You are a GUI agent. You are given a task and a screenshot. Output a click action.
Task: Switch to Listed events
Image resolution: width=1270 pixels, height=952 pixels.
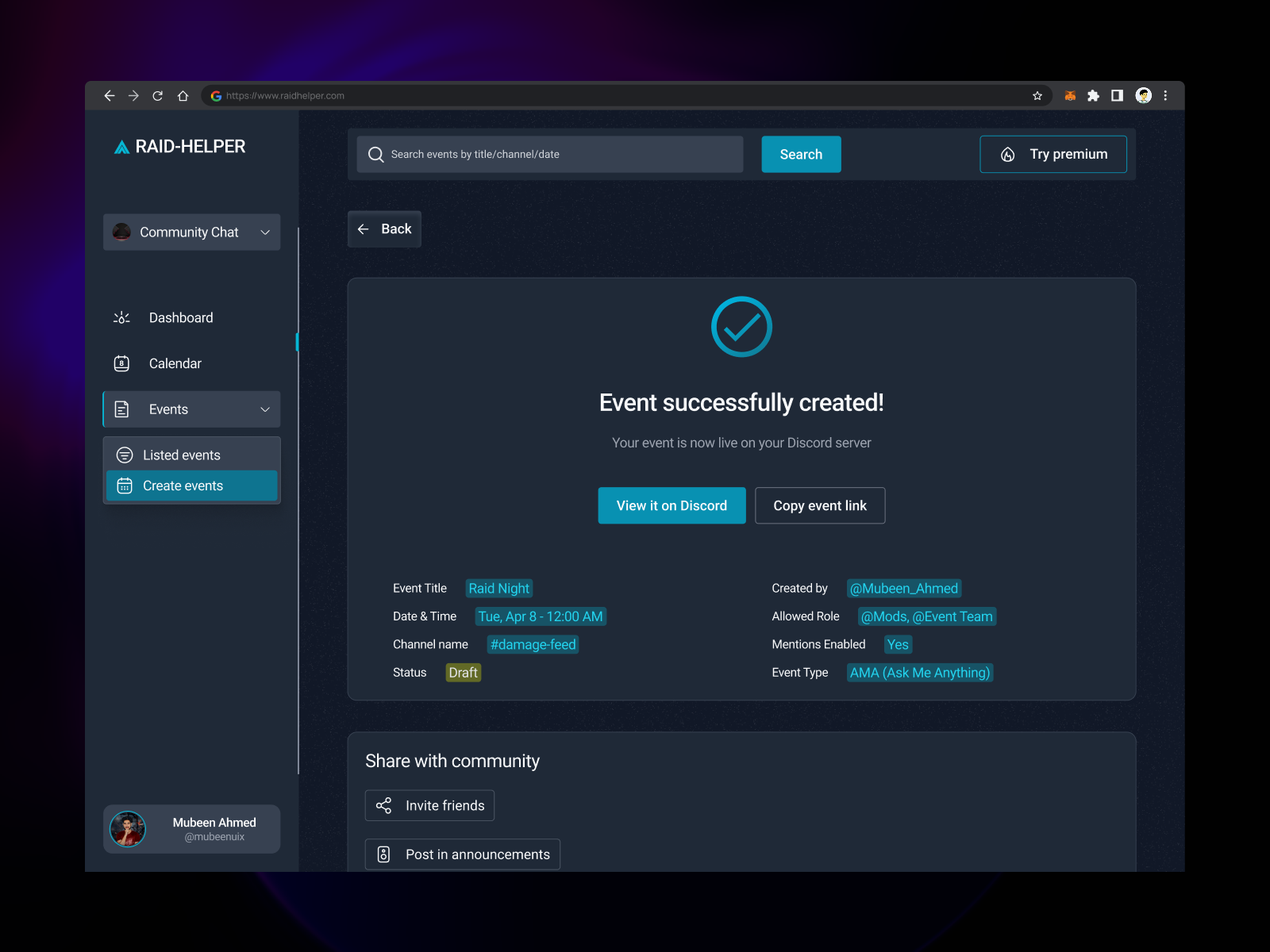(x=181, y=455)
